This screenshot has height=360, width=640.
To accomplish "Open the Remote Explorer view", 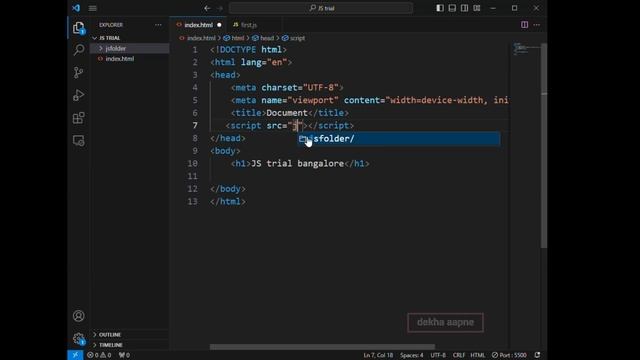I will (x=79, y=141).
